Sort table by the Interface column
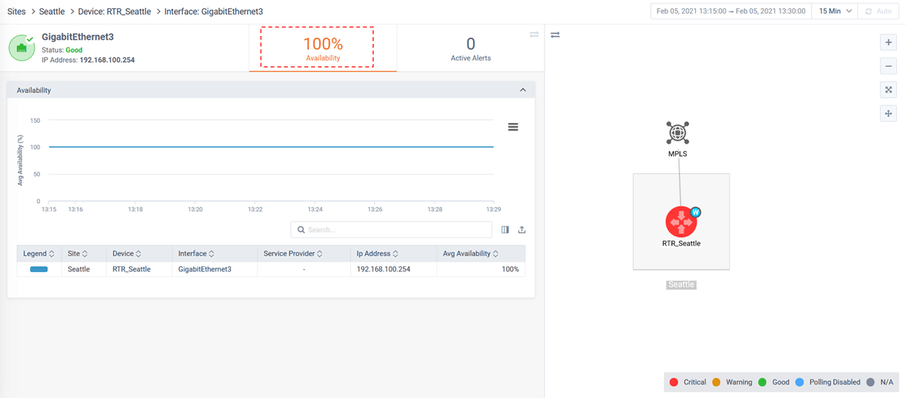 click(x=214, y=254)
